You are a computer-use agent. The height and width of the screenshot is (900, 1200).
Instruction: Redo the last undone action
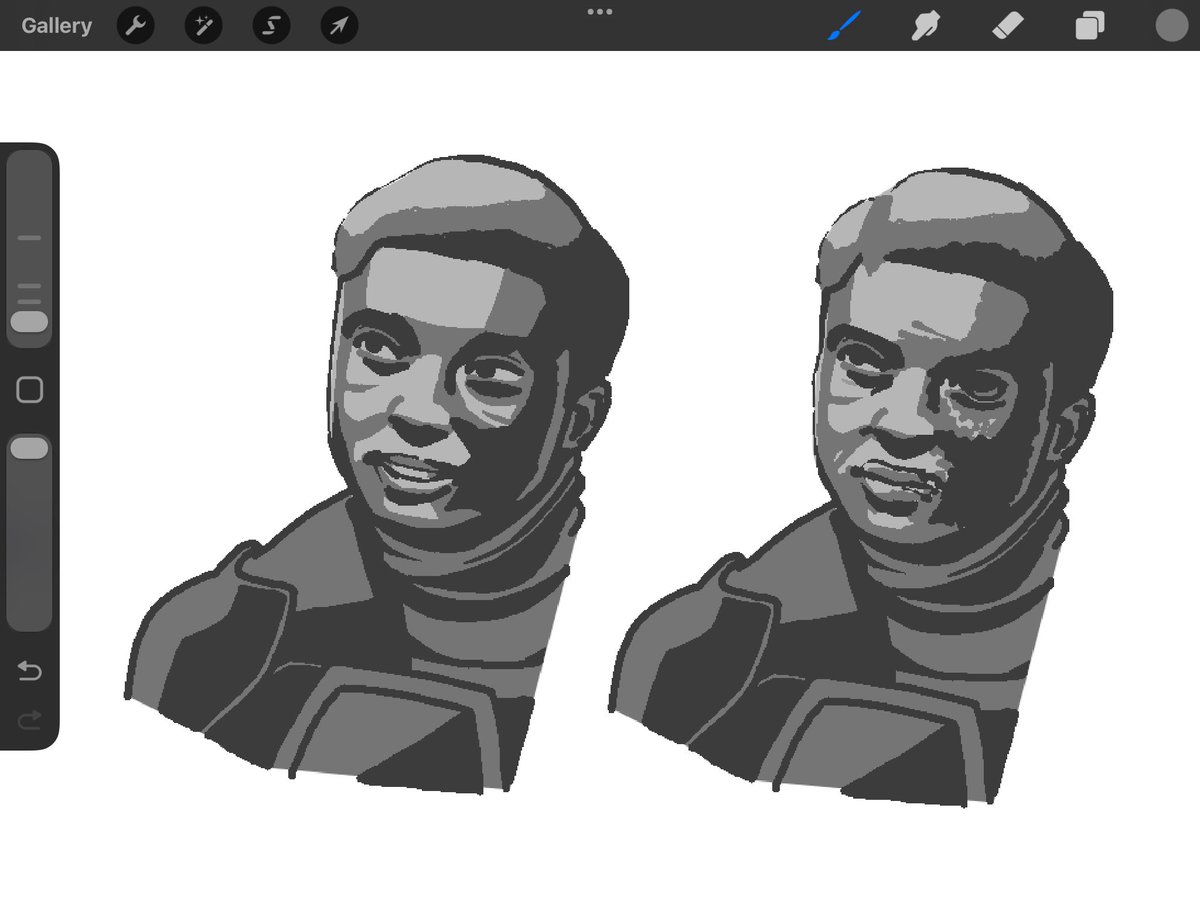(x=30, y=719)
